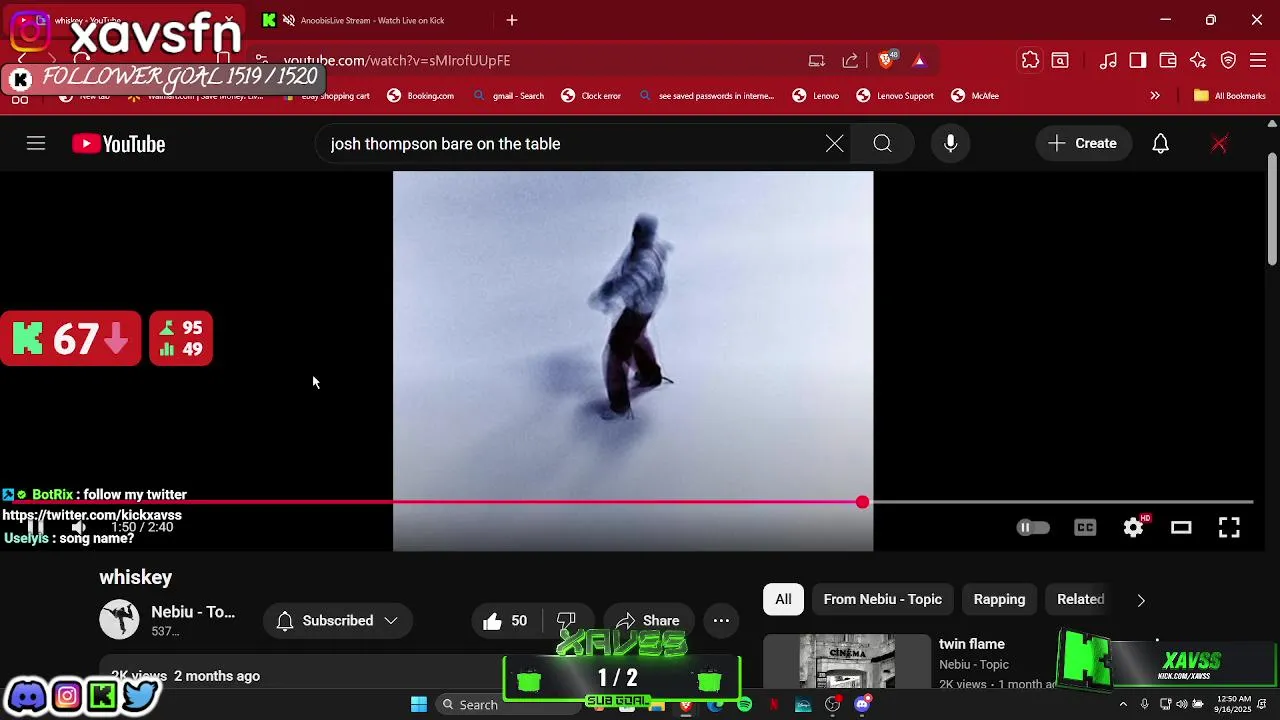Open Discord from the taskbar
Image resolution: width=1280 pixels, height=720 pixels.
(862, 705)
